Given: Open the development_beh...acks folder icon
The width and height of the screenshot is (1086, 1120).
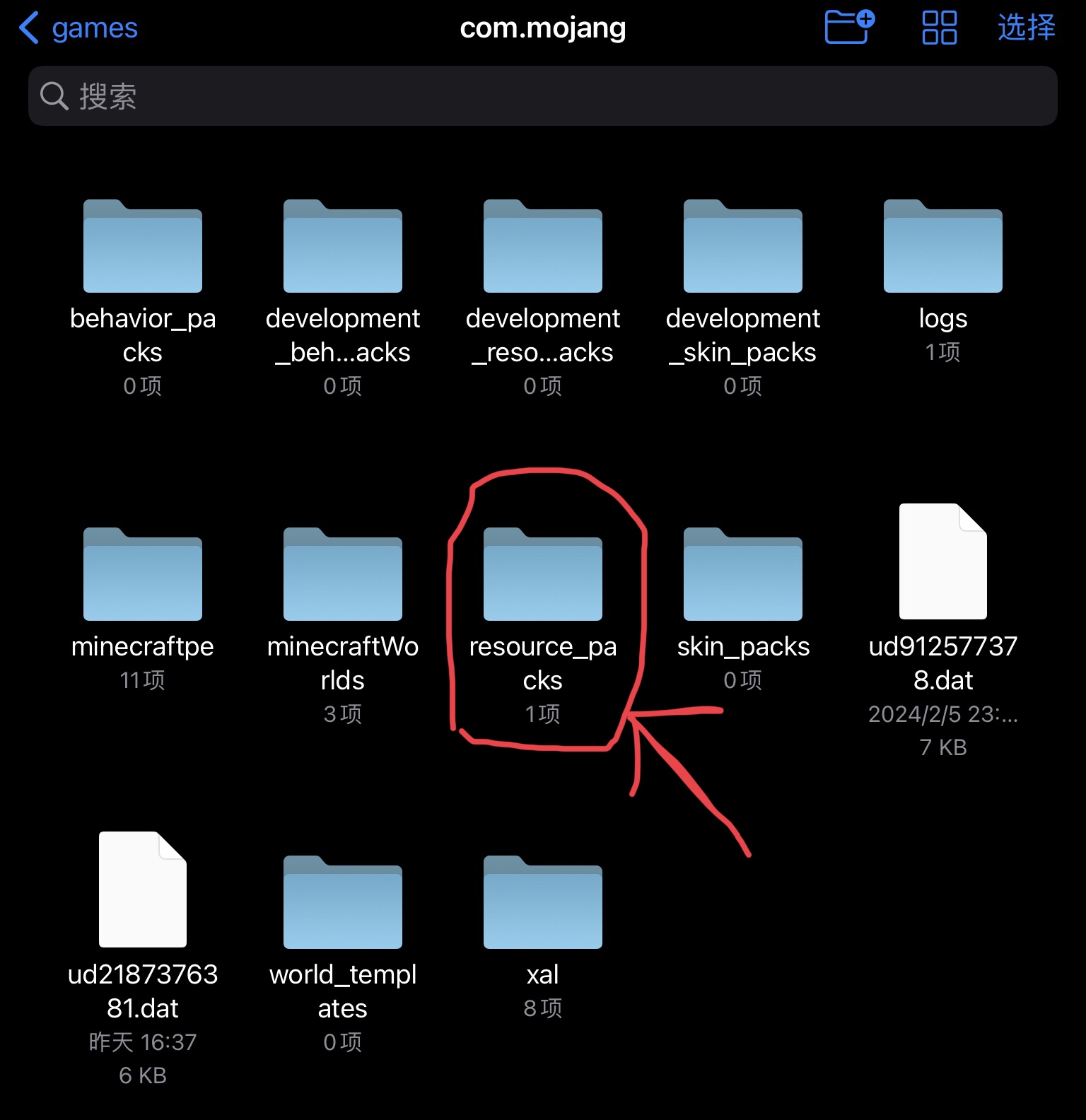Looking at the screenshot, I should (x=343, y=246).
